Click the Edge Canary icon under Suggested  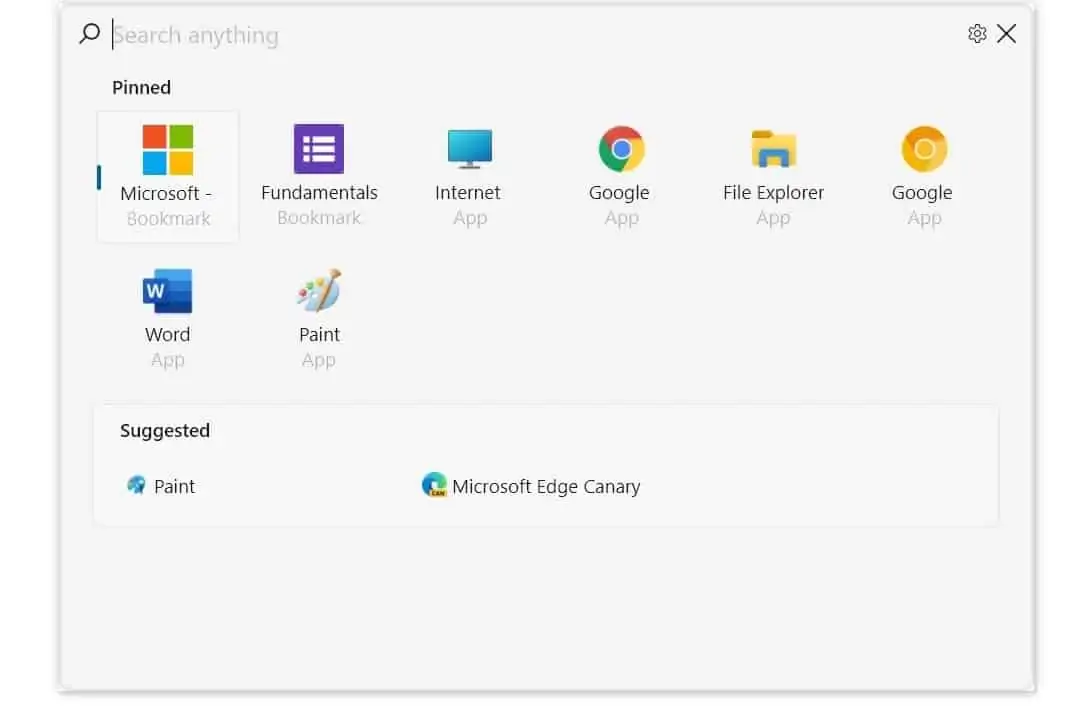[x=434, y=486]
